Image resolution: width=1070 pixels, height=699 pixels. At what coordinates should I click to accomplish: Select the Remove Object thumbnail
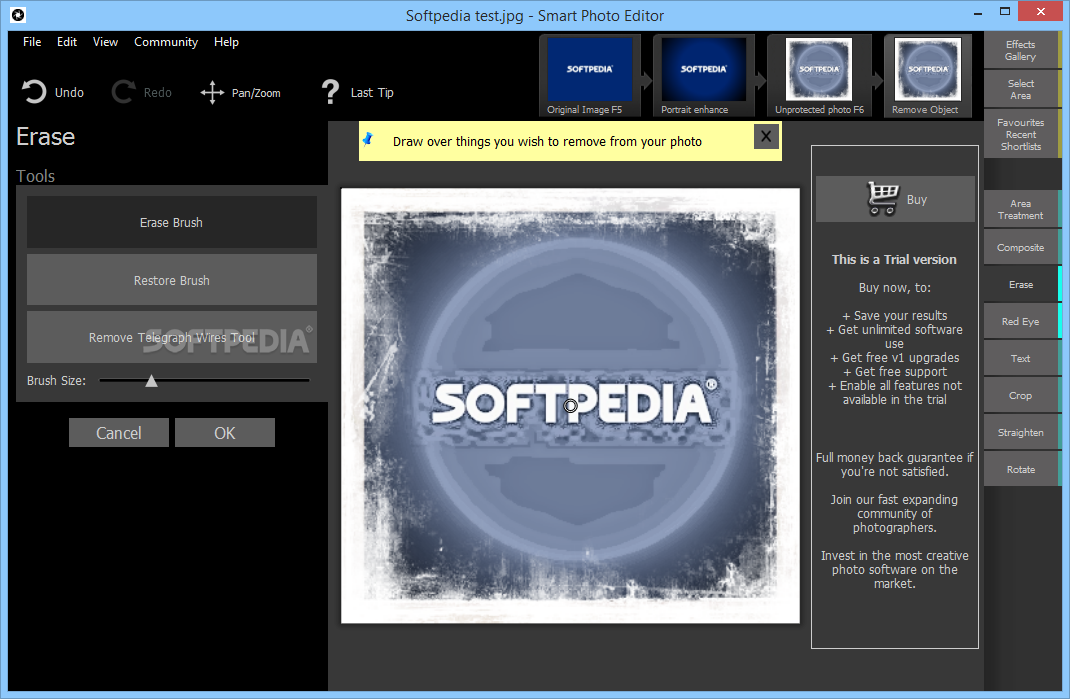[x=927, y=76]
